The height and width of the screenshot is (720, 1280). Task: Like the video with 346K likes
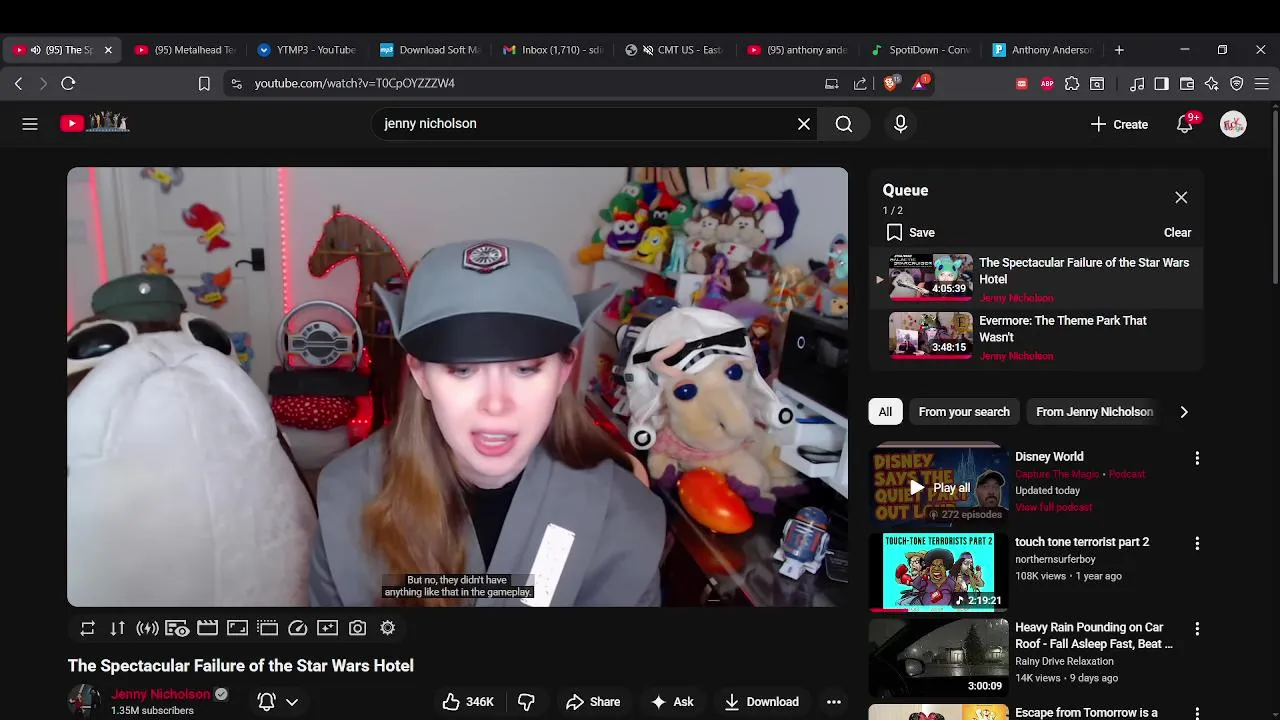point(468,702)
